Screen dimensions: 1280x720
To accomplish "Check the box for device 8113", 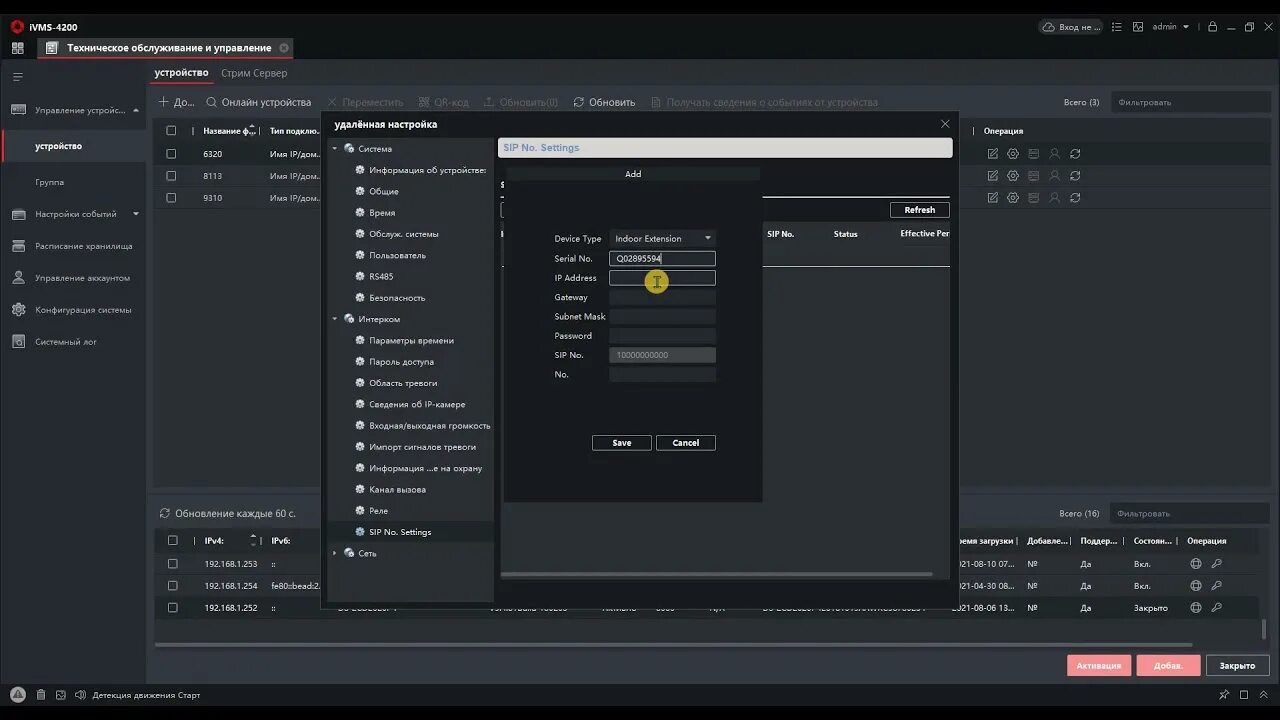I will pos(171,176).
